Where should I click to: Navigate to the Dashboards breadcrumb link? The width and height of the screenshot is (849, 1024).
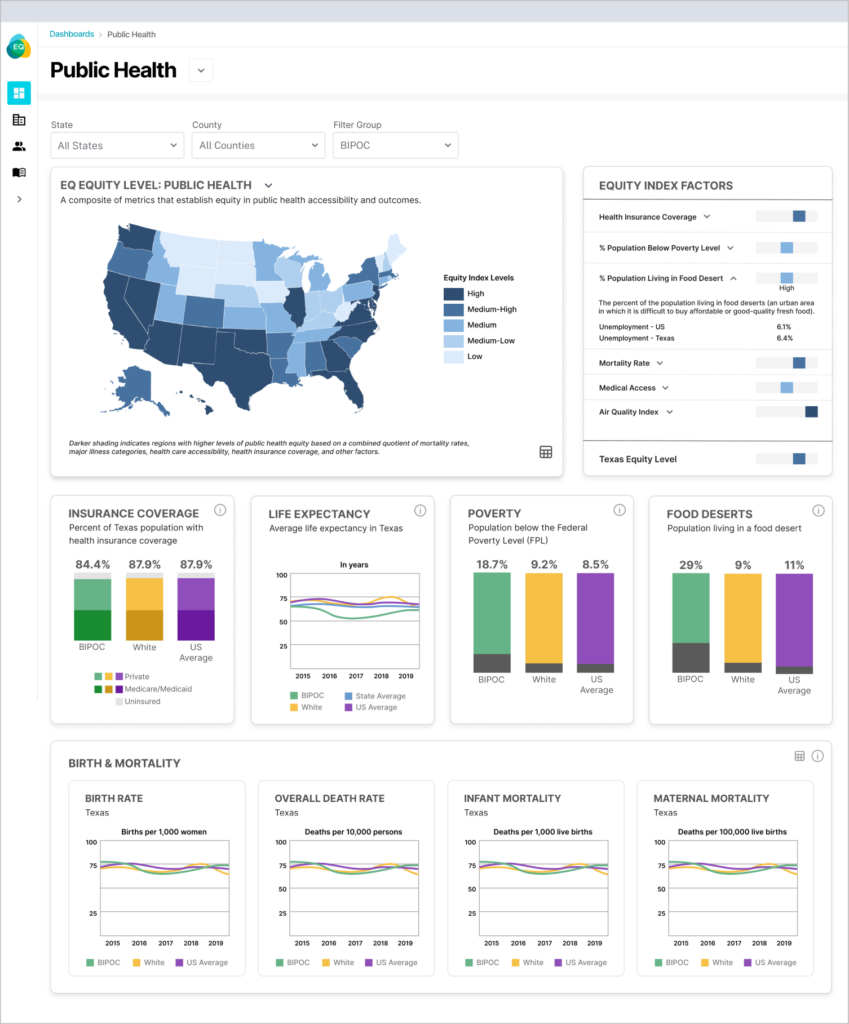[72, 33]
